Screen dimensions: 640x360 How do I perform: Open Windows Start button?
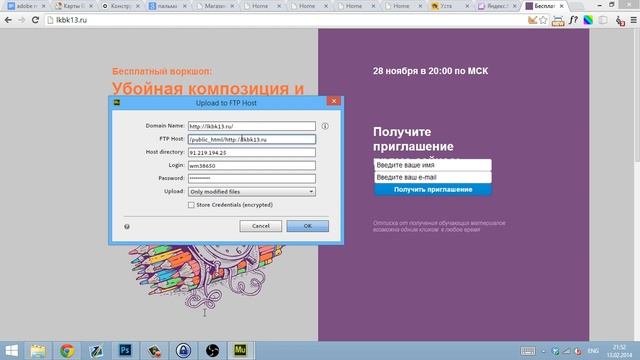click(12, 351)
